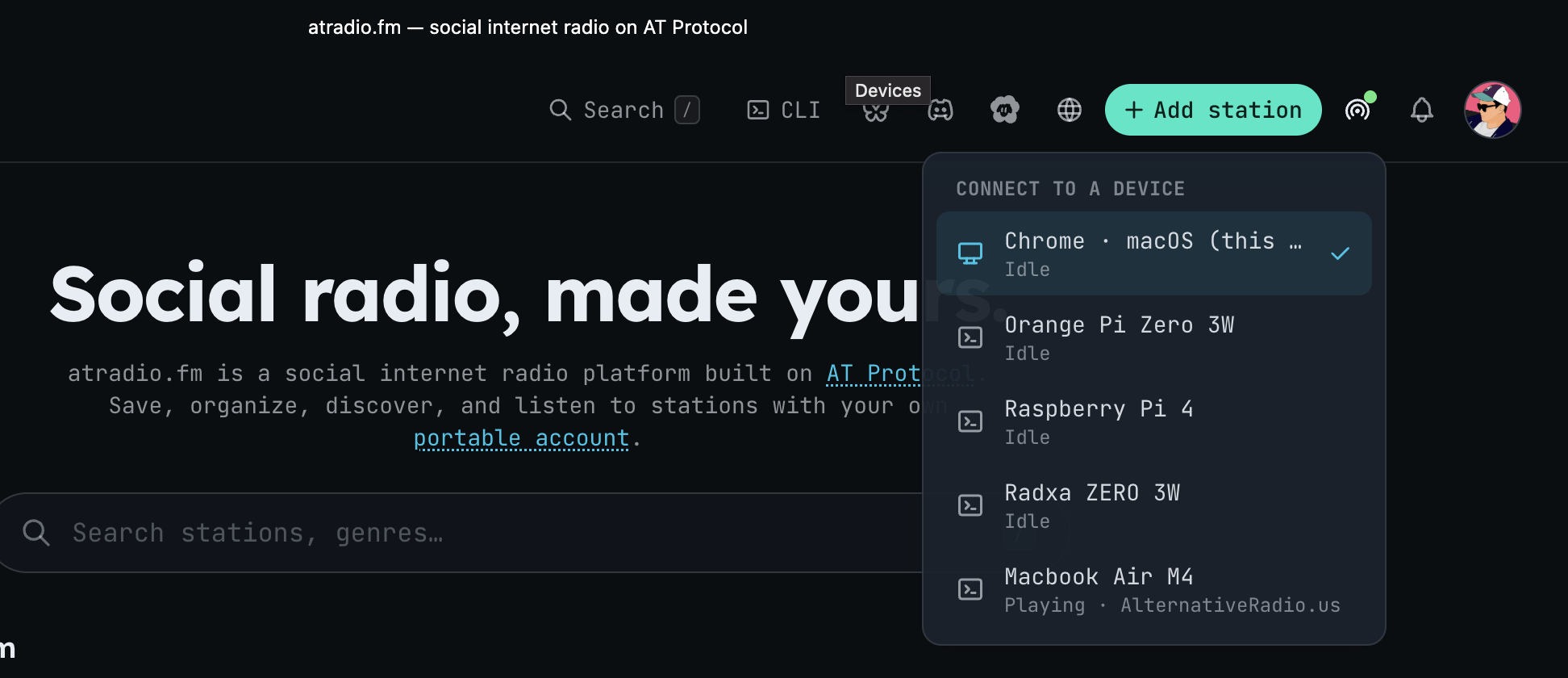This screenshot has height=678, width=1568.
Task: Click magnifier icon in stations search bar
Action: [36, 533]
